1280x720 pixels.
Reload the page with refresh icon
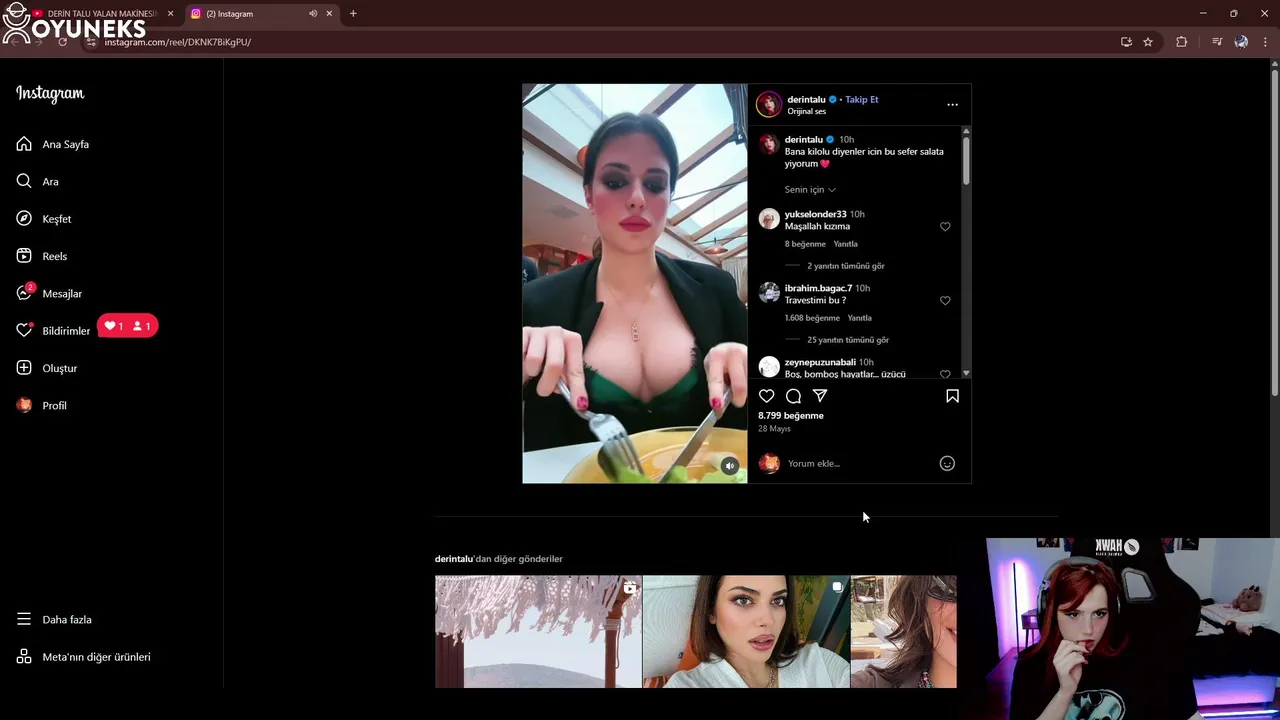click(62, 42)
